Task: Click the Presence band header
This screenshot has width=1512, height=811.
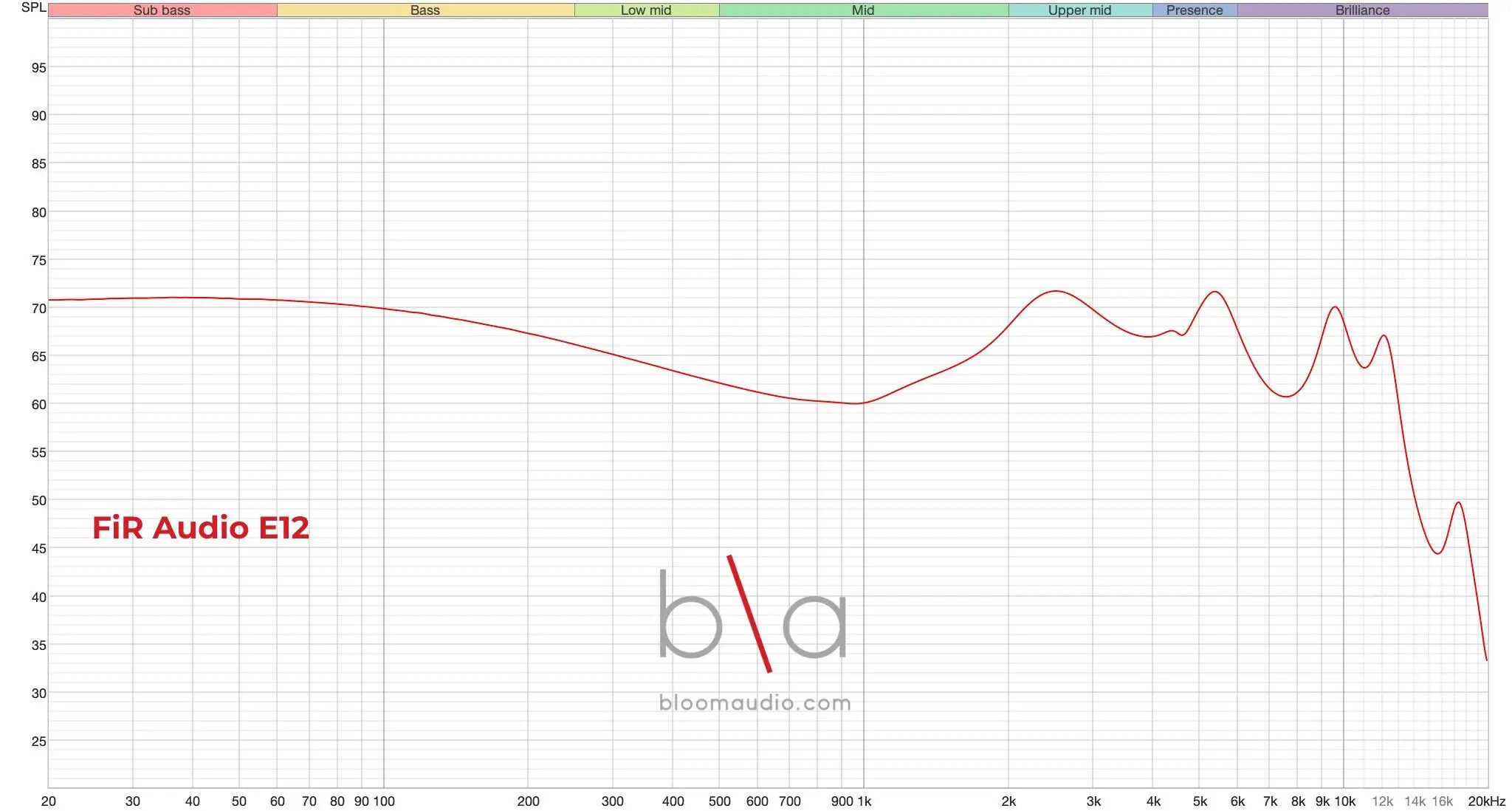Action: [1195, 10]
